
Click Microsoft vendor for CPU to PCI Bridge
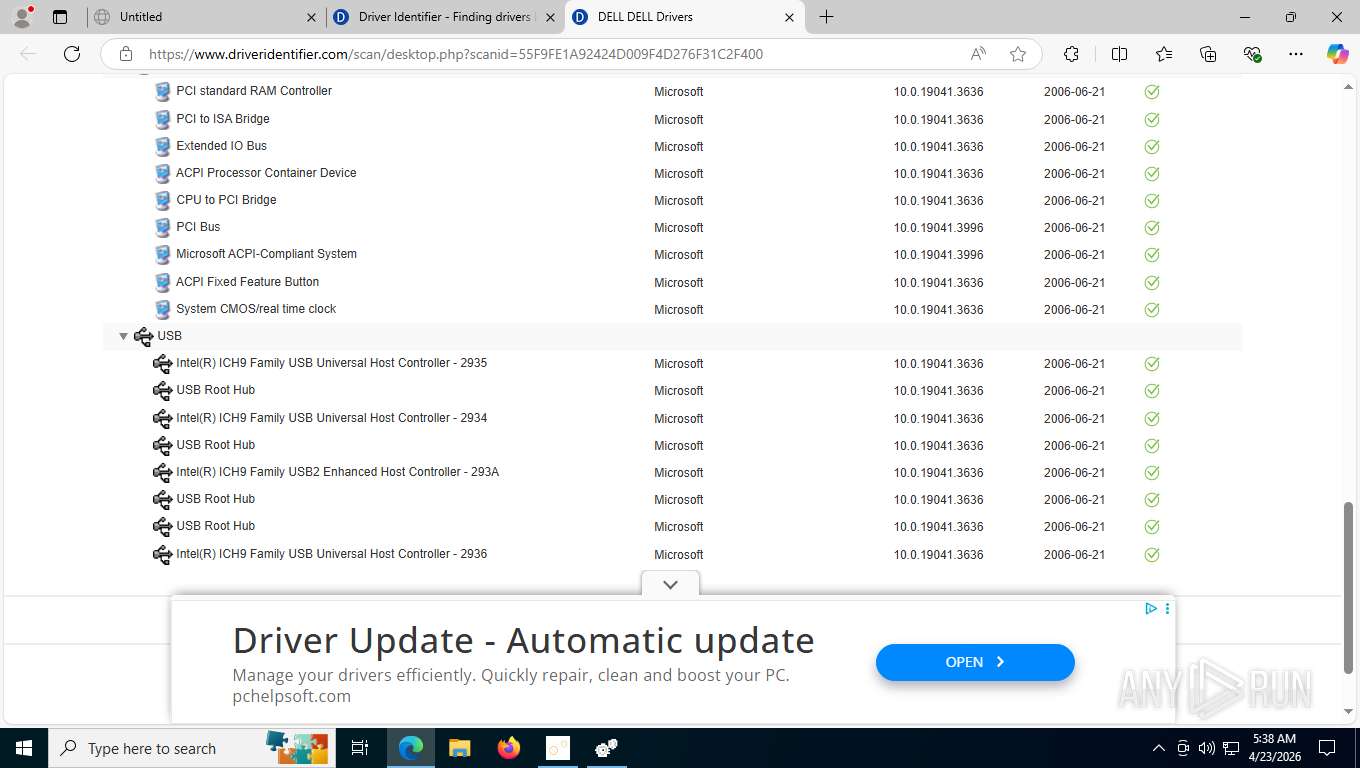tap(679, 201)
